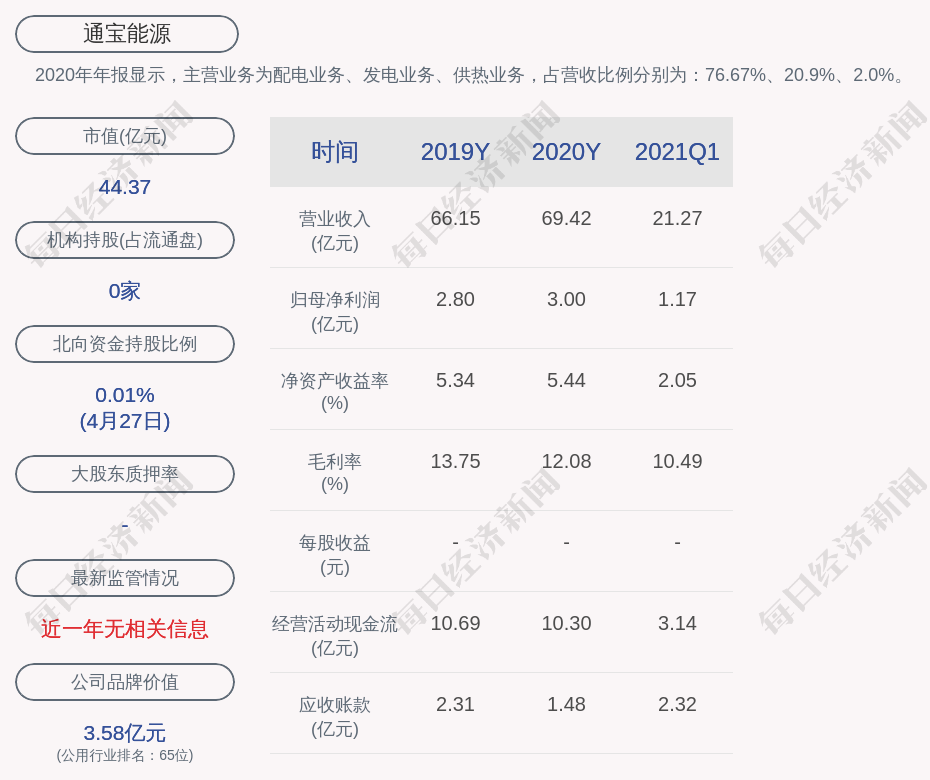The image size is (930, 780).
Task: Select the 2020Y column header
Action: tap(566, 152)
